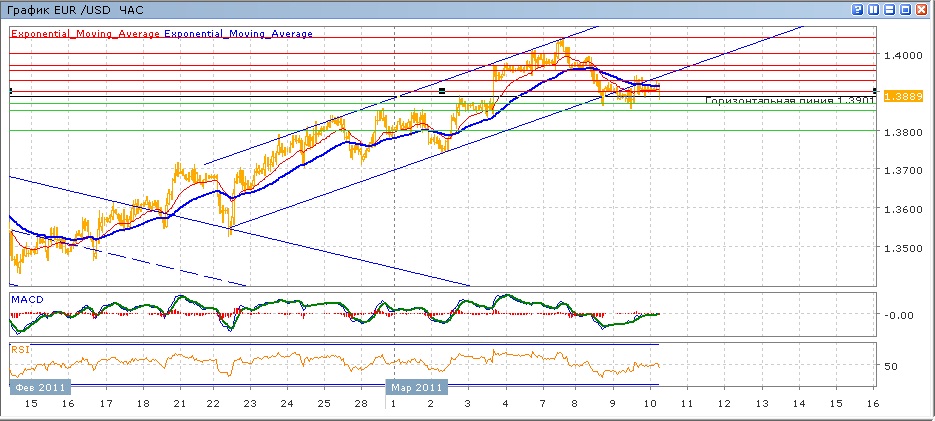Select the red Exponential_Moving_Average legend label
This screenshot has width=935, height=421.
(85, 33)
